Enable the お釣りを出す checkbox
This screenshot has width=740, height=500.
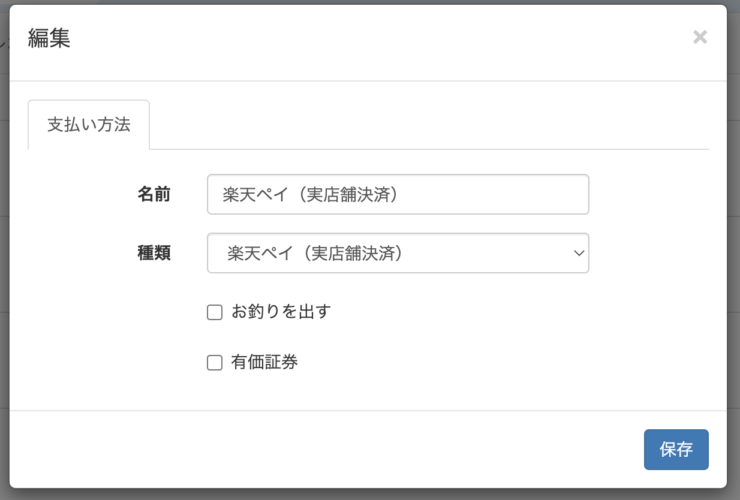click(215, 312)
